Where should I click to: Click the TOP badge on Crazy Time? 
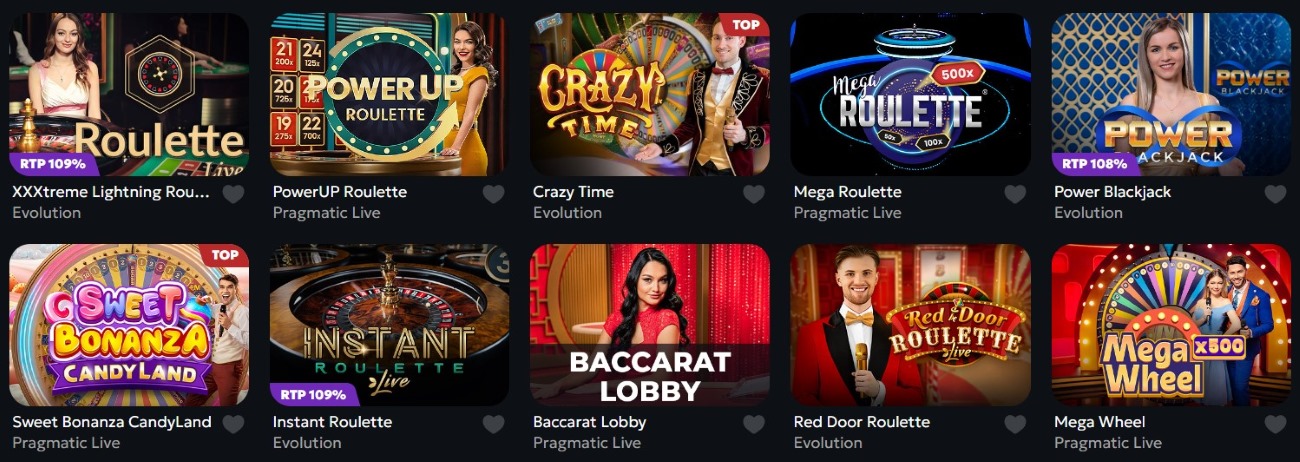[x=746, y=25]
